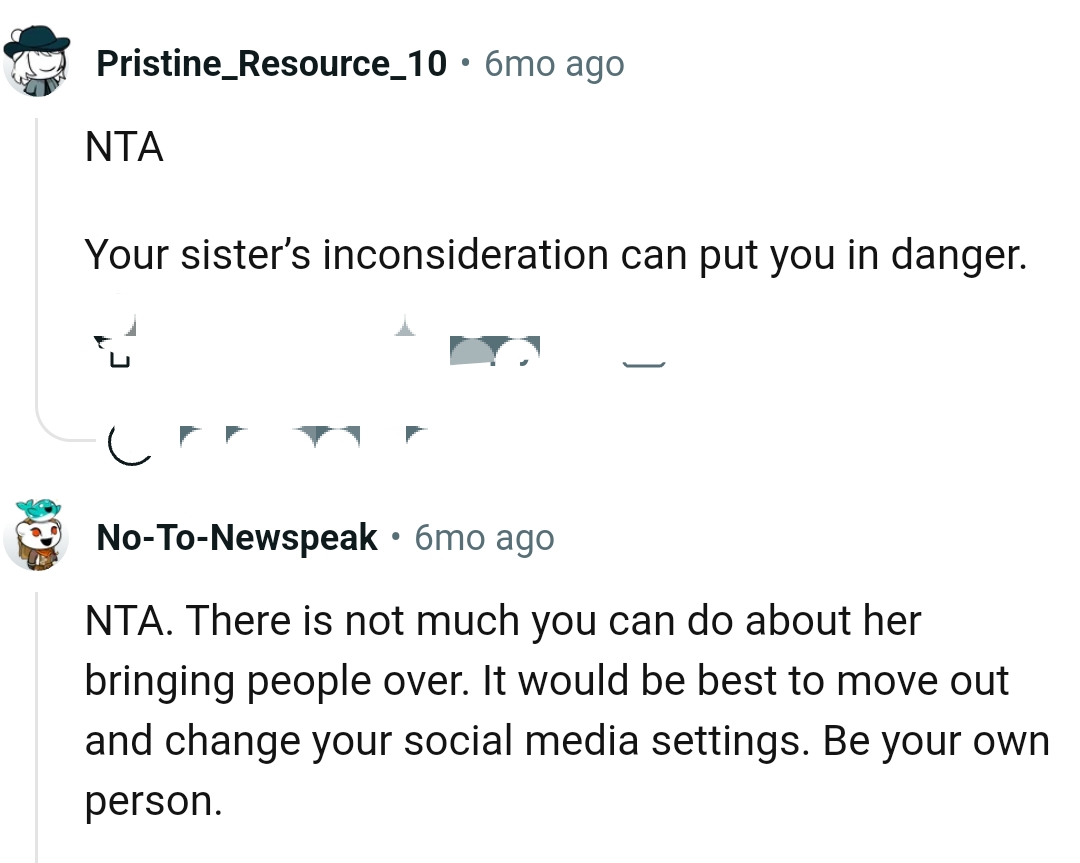This screenshot has height=863, width=1080.
Task: Click "6mo ago" on No-To-Newspeak's comment
Action: pyautogui.click(x=484, y=538)
